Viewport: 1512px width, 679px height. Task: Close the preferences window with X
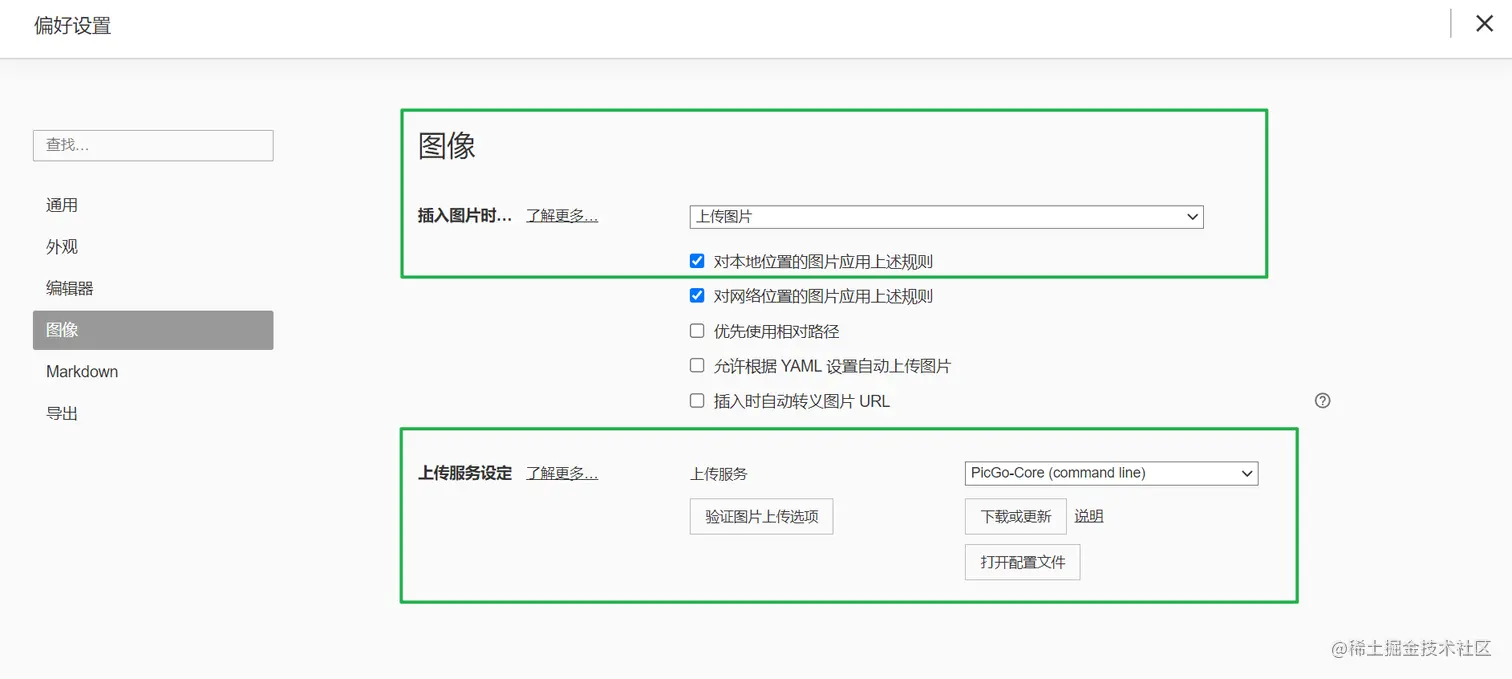pos(1484,24)
